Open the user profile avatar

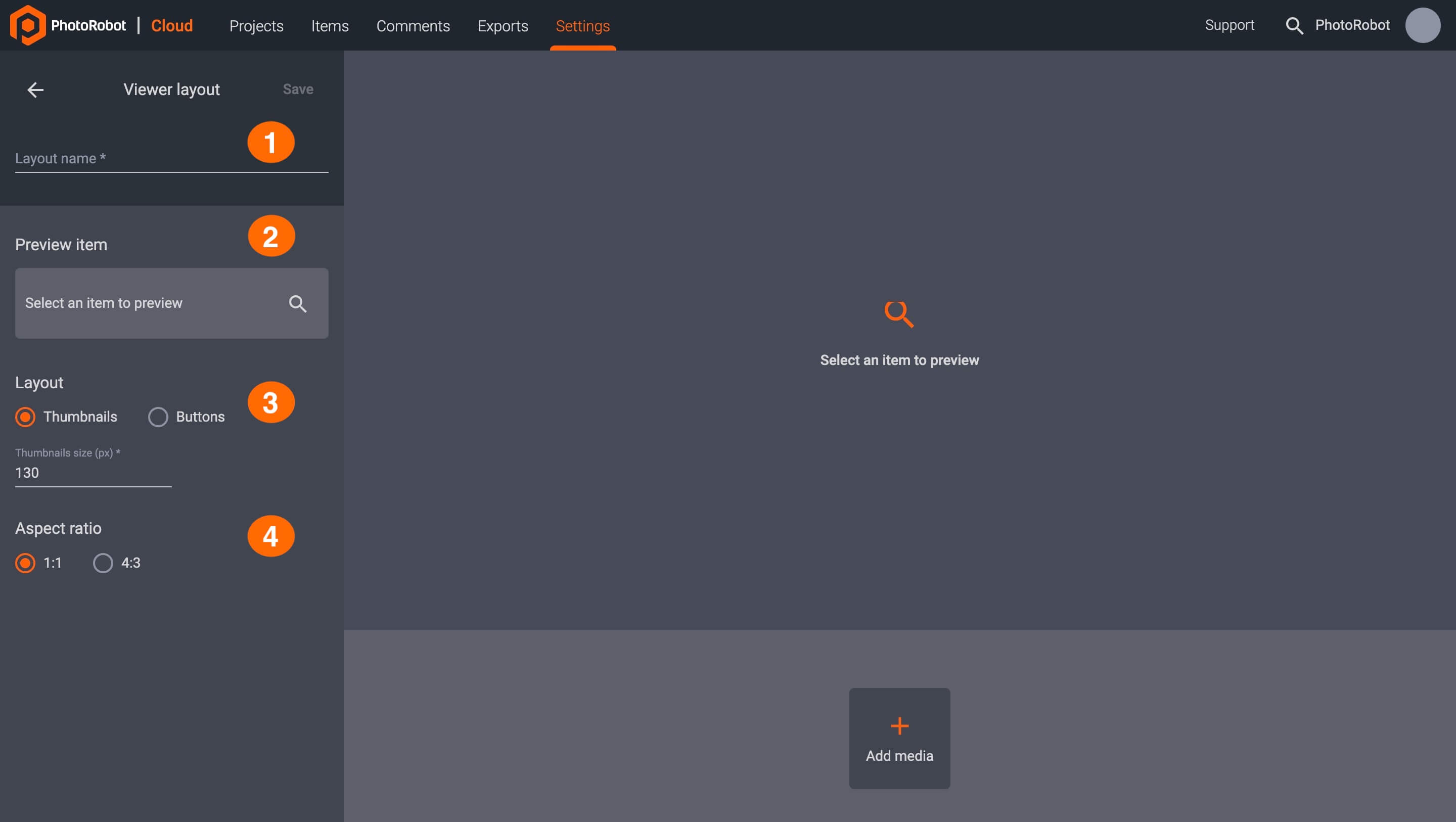[x=1423, y=25]
